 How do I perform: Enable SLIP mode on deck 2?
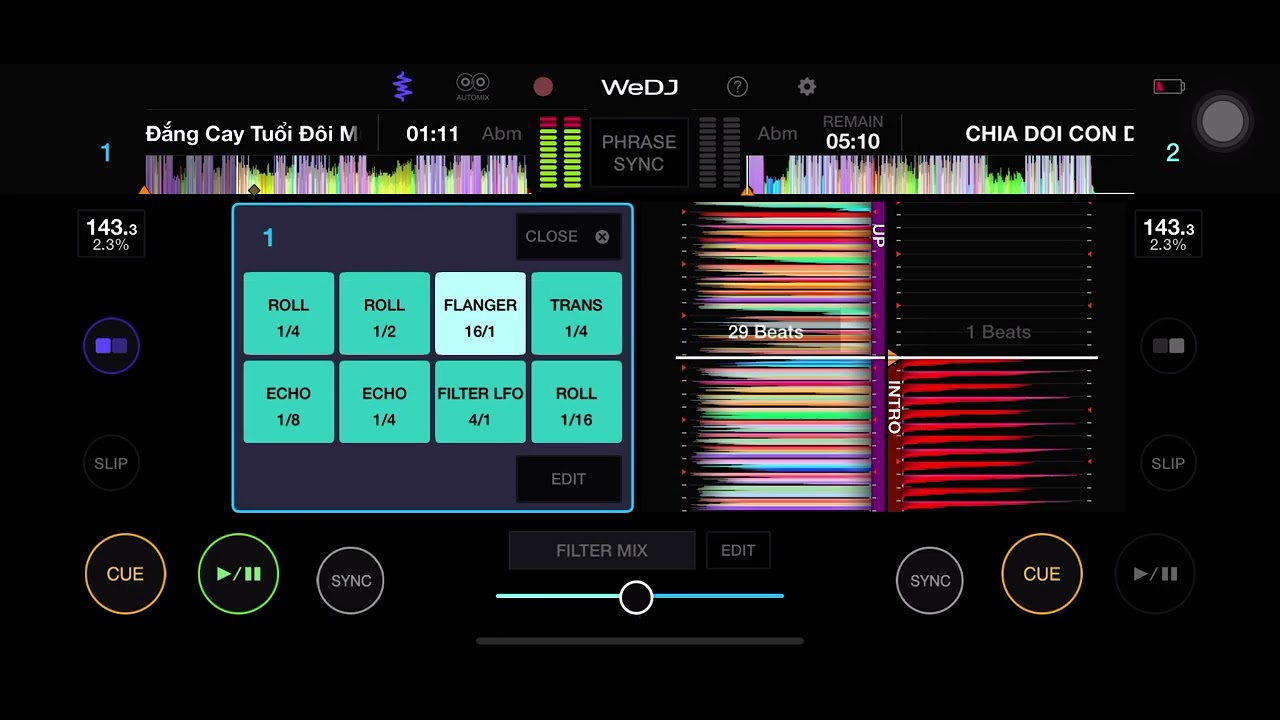[1168, 463]
